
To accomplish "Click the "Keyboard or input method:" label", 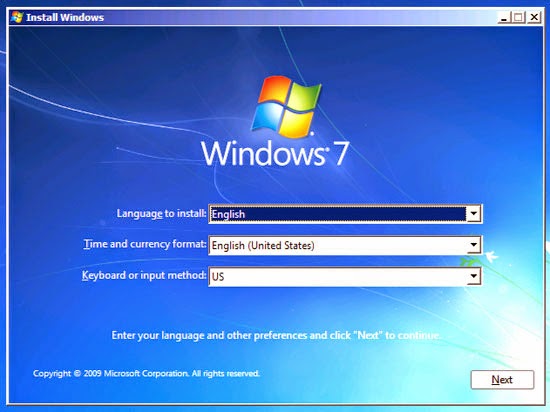I will click(144, 275).
